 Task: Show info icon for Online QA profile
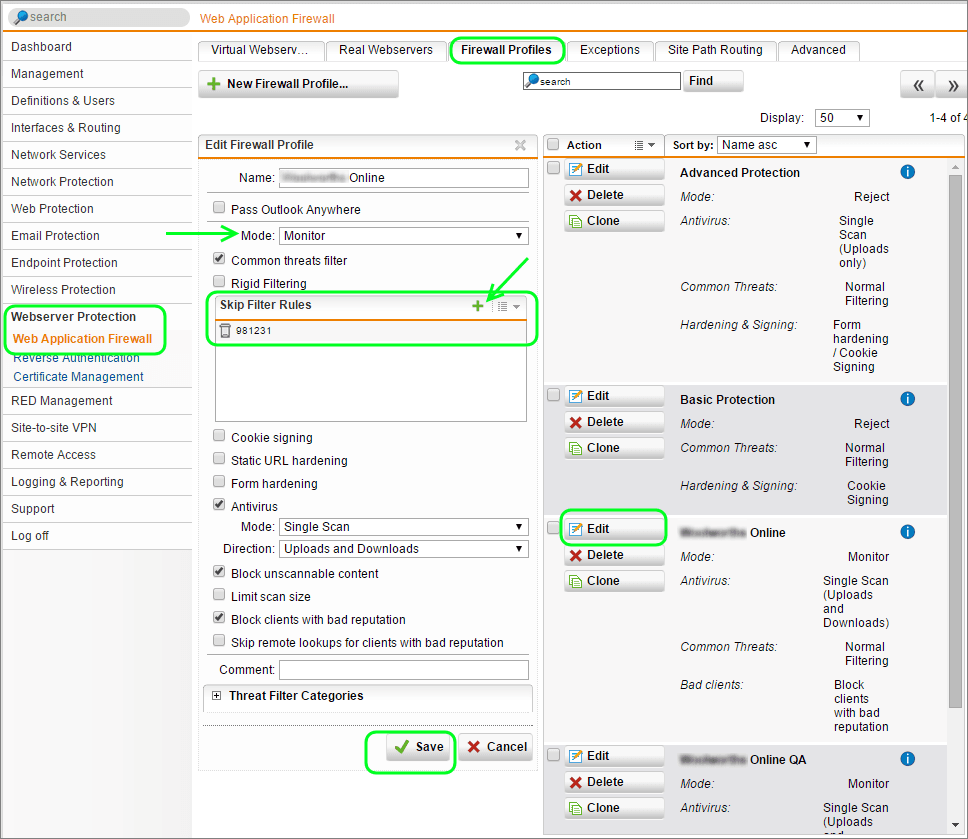(908, 759)
